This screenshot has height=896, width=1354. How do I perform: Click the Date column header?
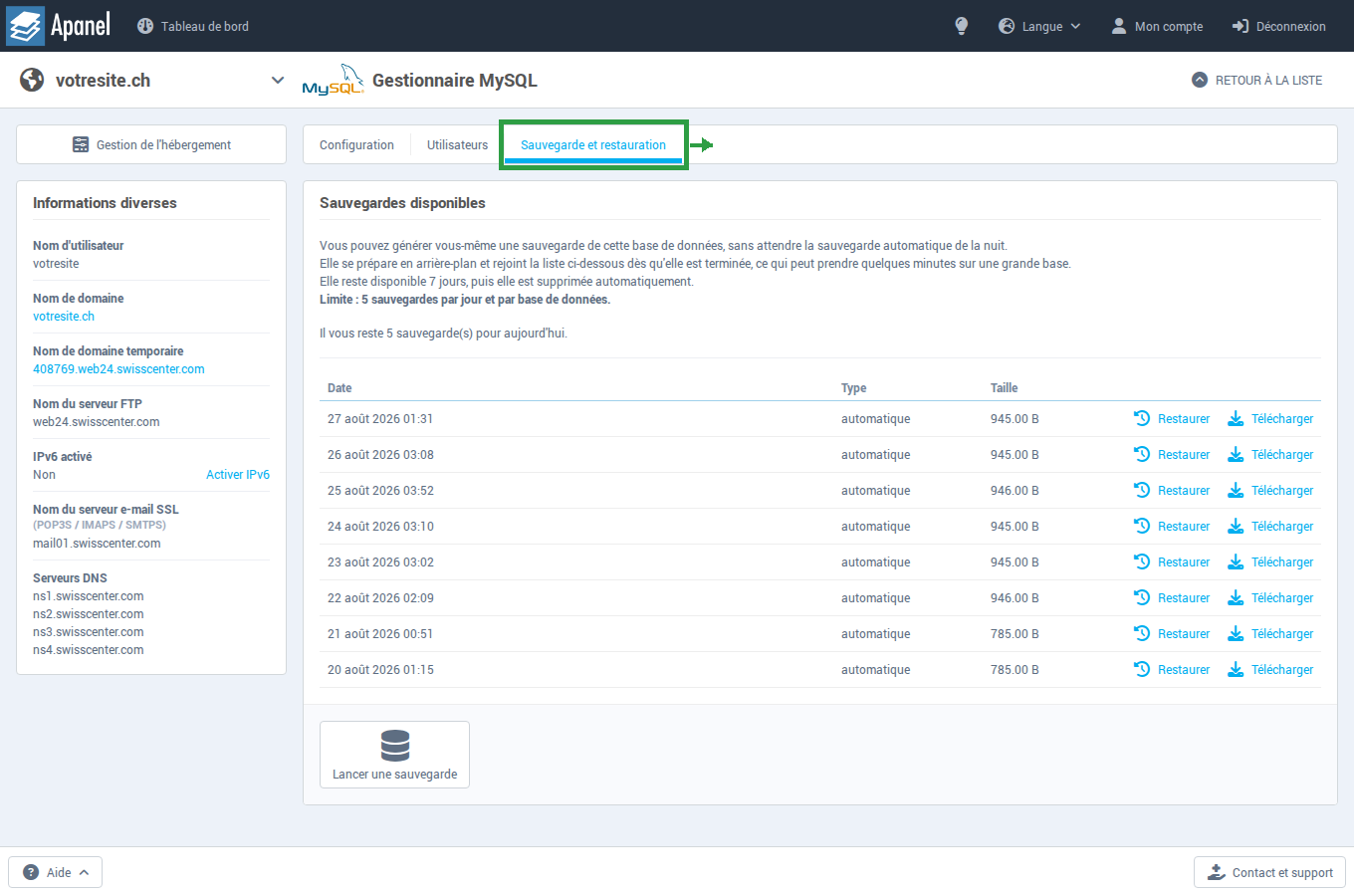[339, 388]
